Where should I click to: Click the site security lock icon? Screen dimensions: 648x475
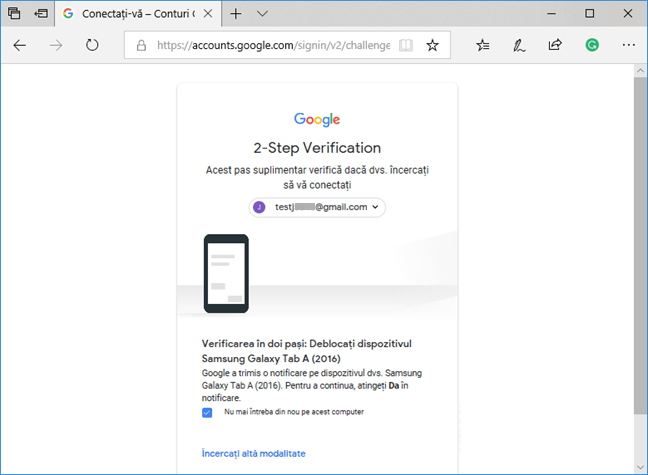[x=141, y=45]
